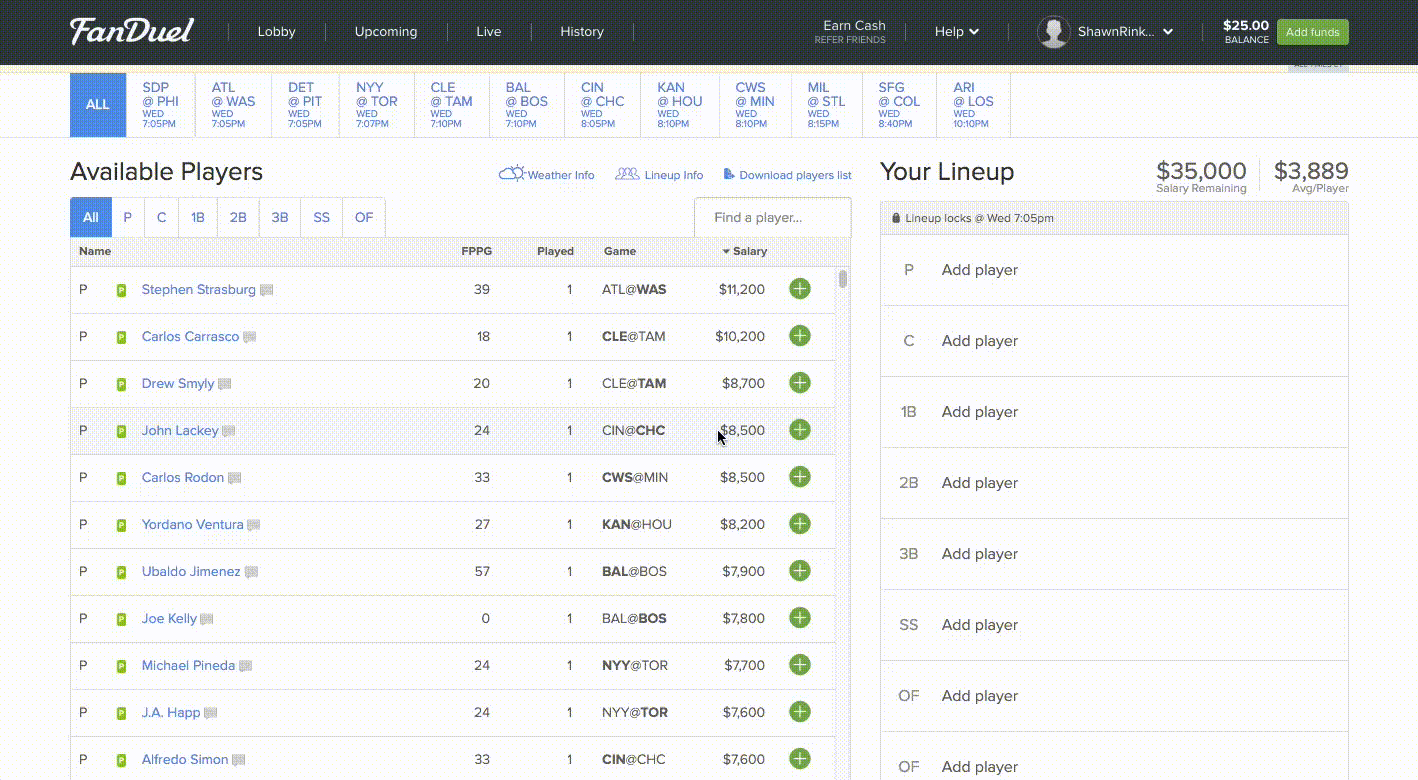
Task: Filter by CIN @ CHC game
Action: click(x=602, y=104)
